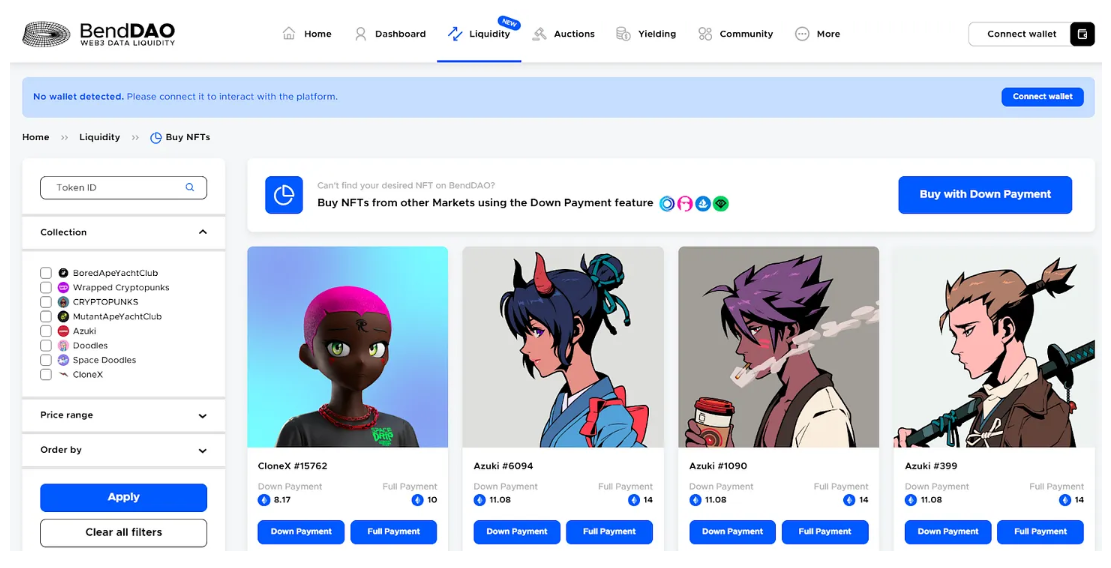Click the CRYPTOPUNKS collection icon
The width and height of the screenshot is (1111, 568).
point(63,302)
